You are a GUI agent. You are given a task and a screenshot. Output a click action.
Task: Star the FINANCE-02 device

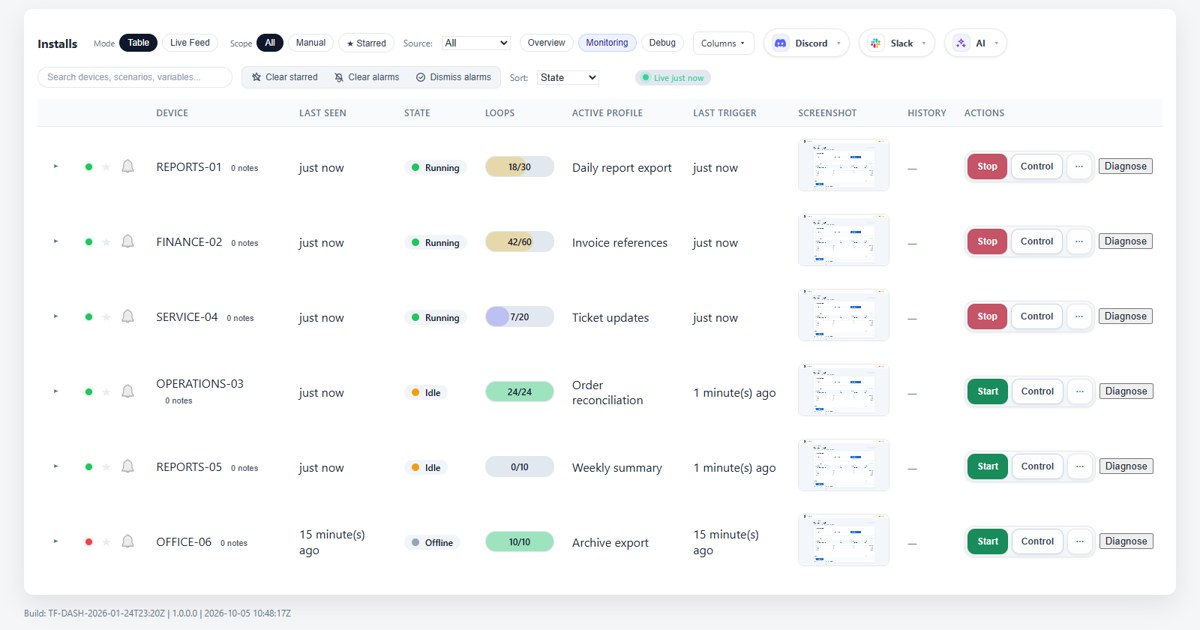click(106, 242)
